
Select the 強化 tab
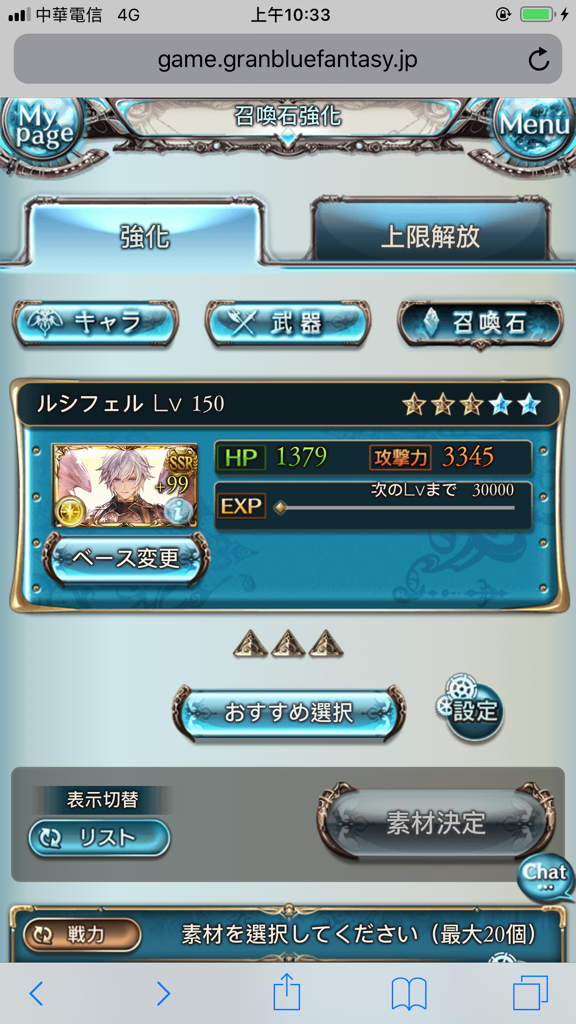tap(145, 236)
